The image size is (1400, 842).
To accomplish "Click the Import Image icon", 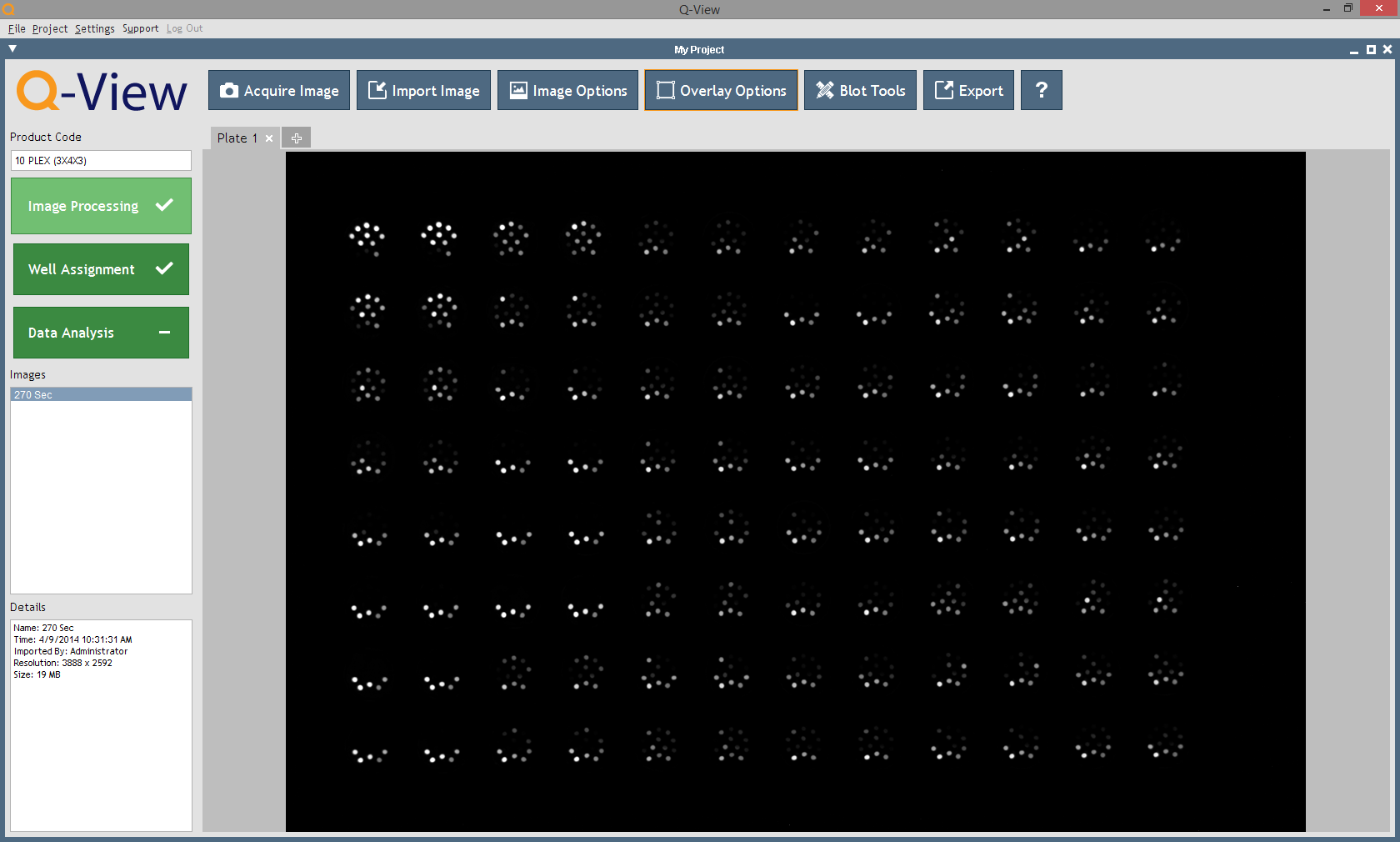I will [x=377, y=90].
